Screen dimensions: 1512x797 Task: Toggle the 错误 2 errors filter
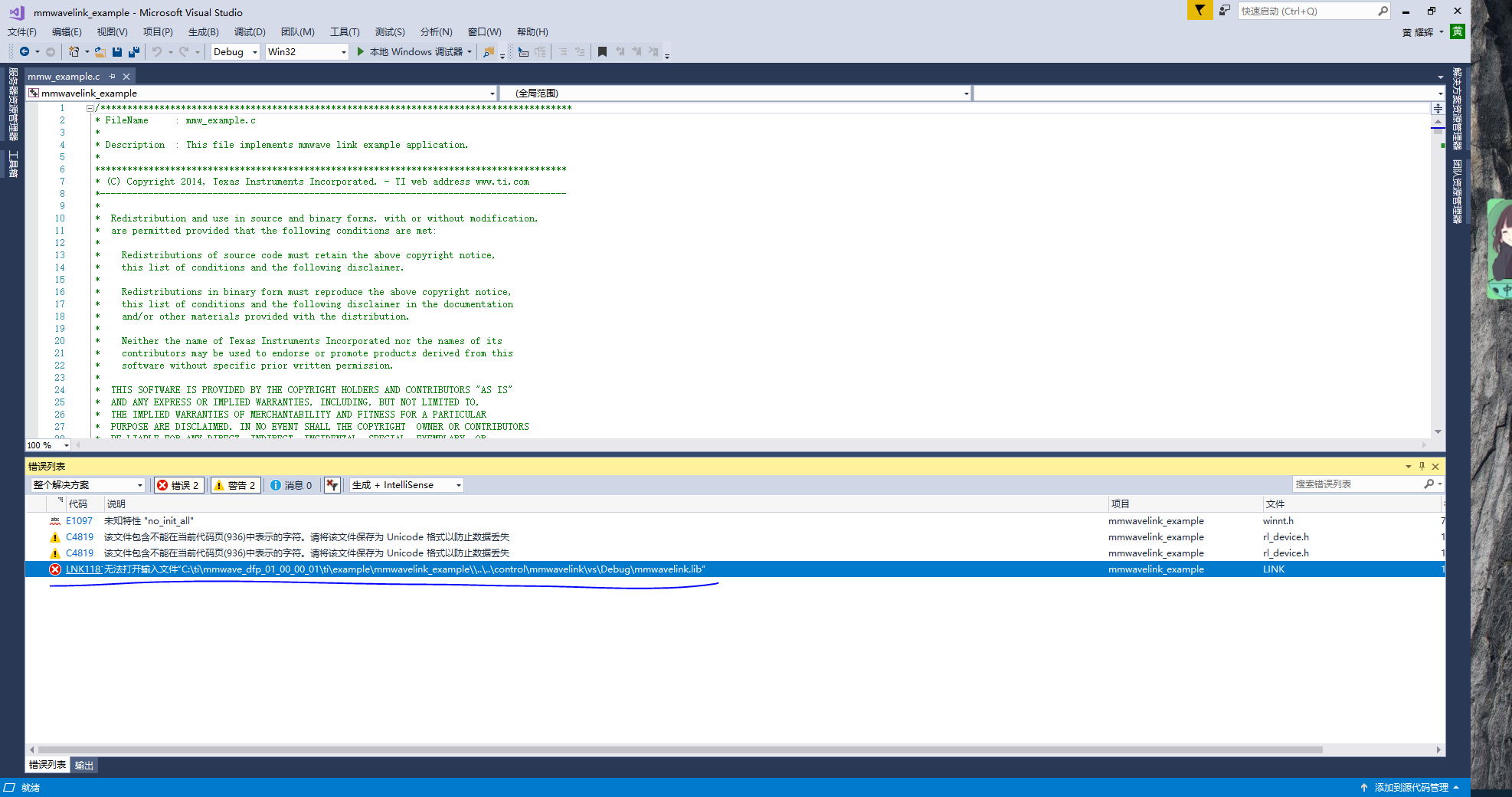(x=178, y=485)
